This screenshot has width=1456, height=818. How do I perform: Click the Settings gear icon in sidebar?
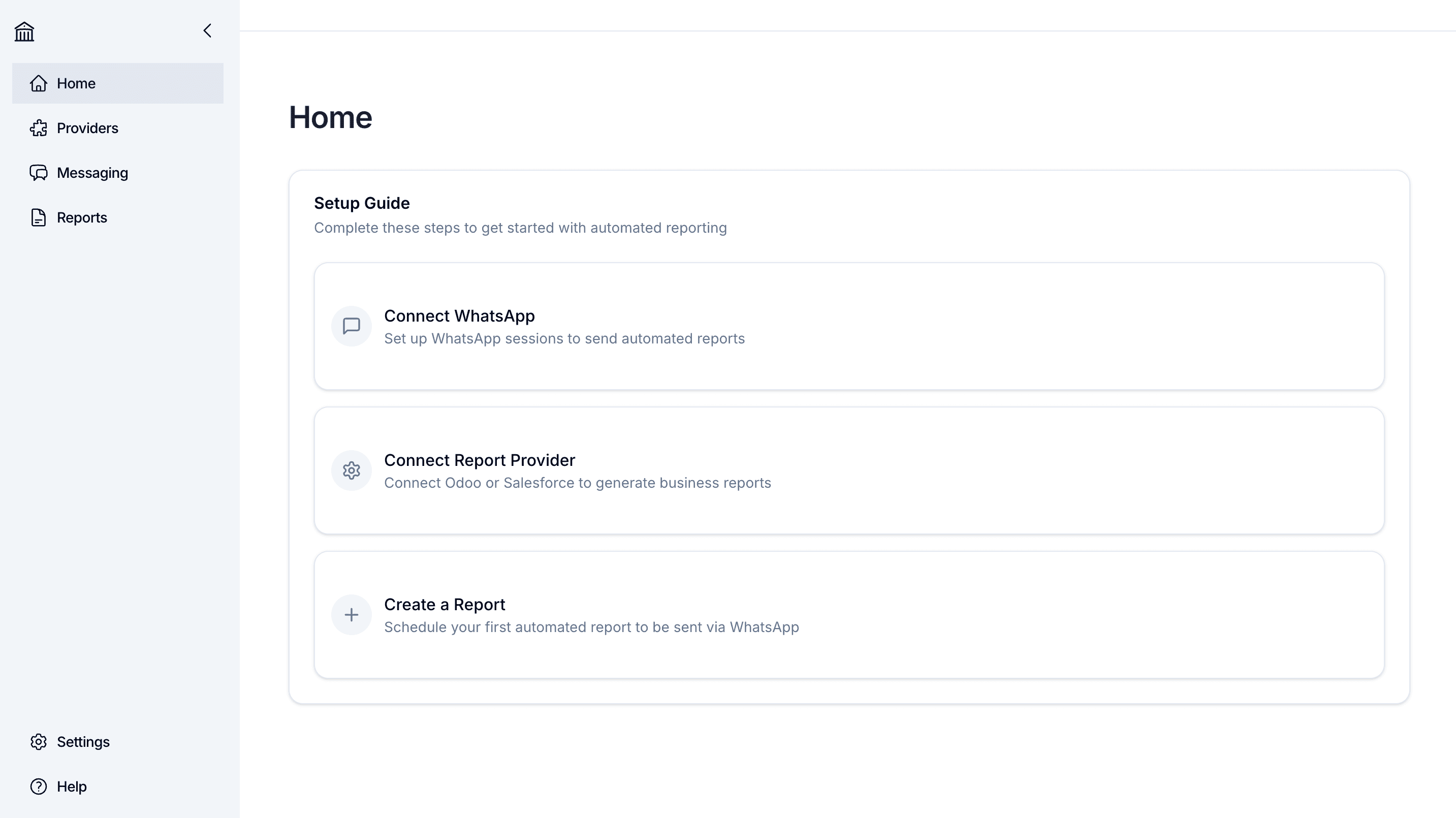pyautogui.click(x=39, y=742)
